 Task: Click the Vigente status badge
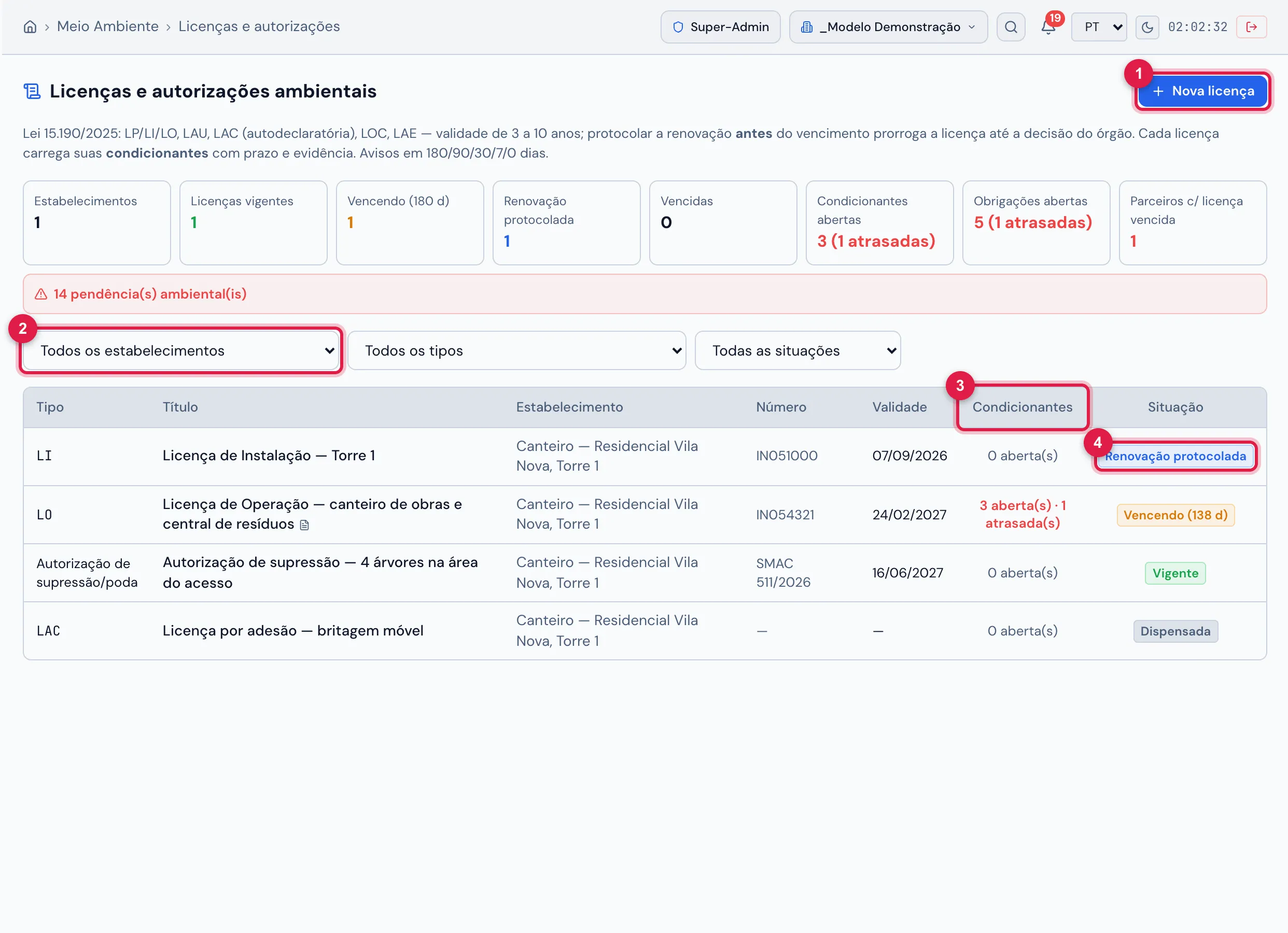[1175, 573]
